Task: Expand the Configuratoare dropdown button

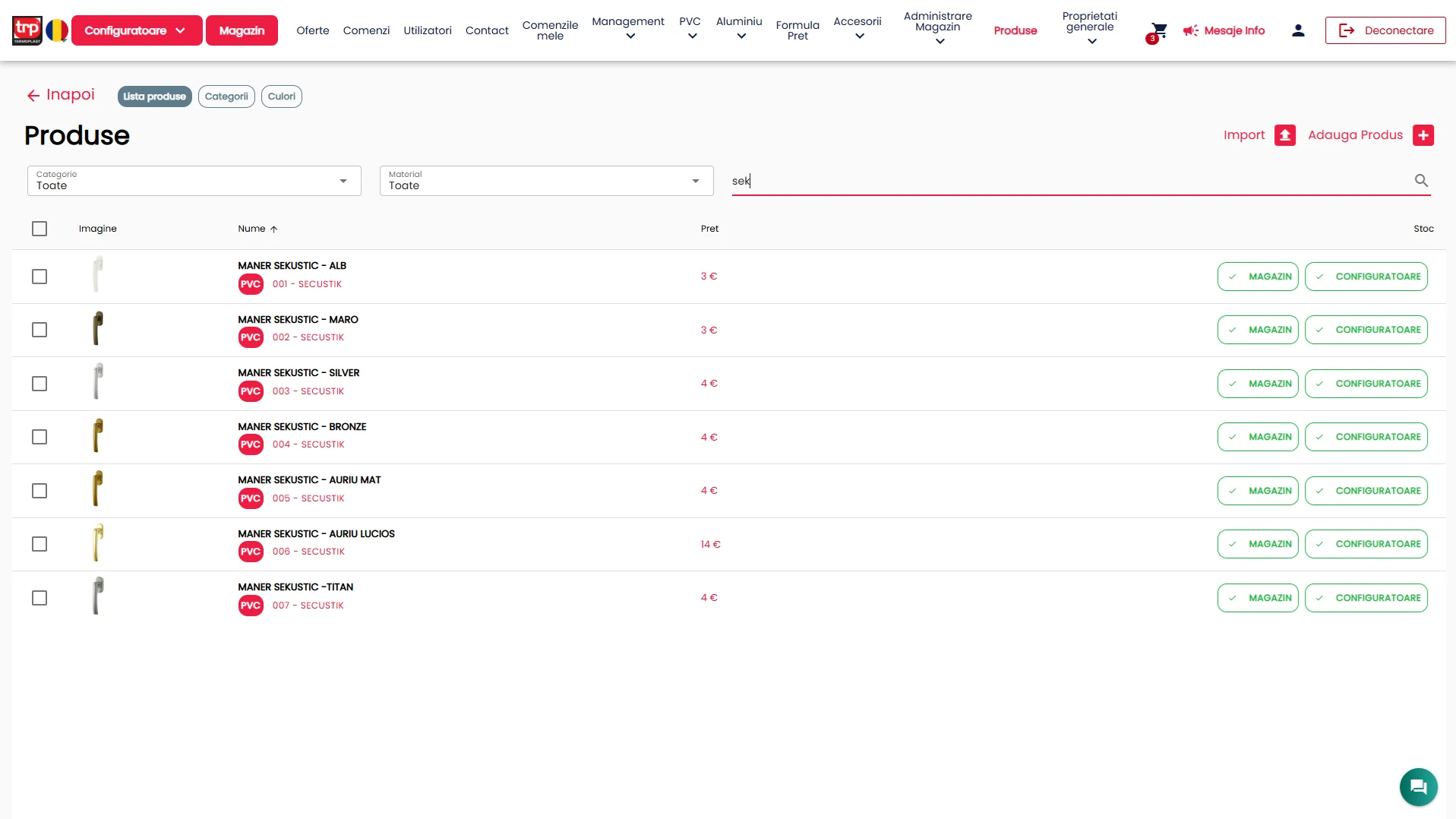Action: [x=137, y=30]
